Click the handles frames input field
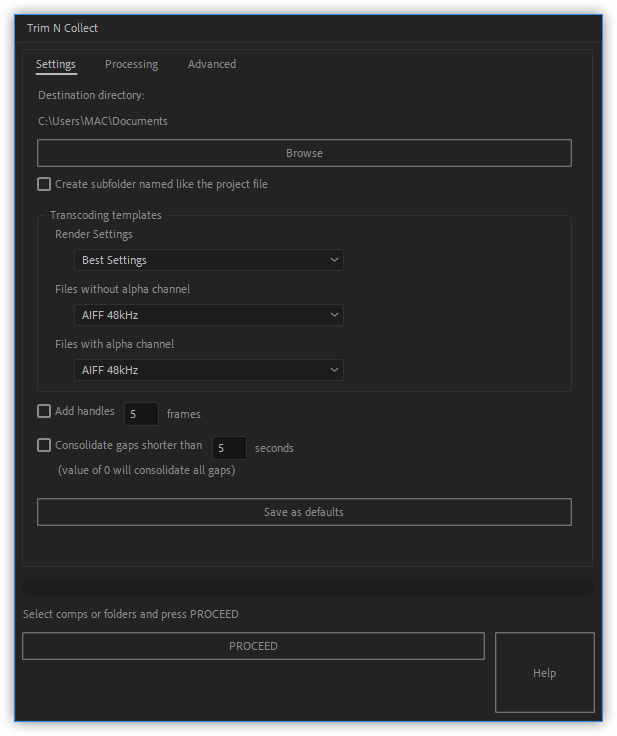Screen dimensions: 617x736 (x=141, y=414)
